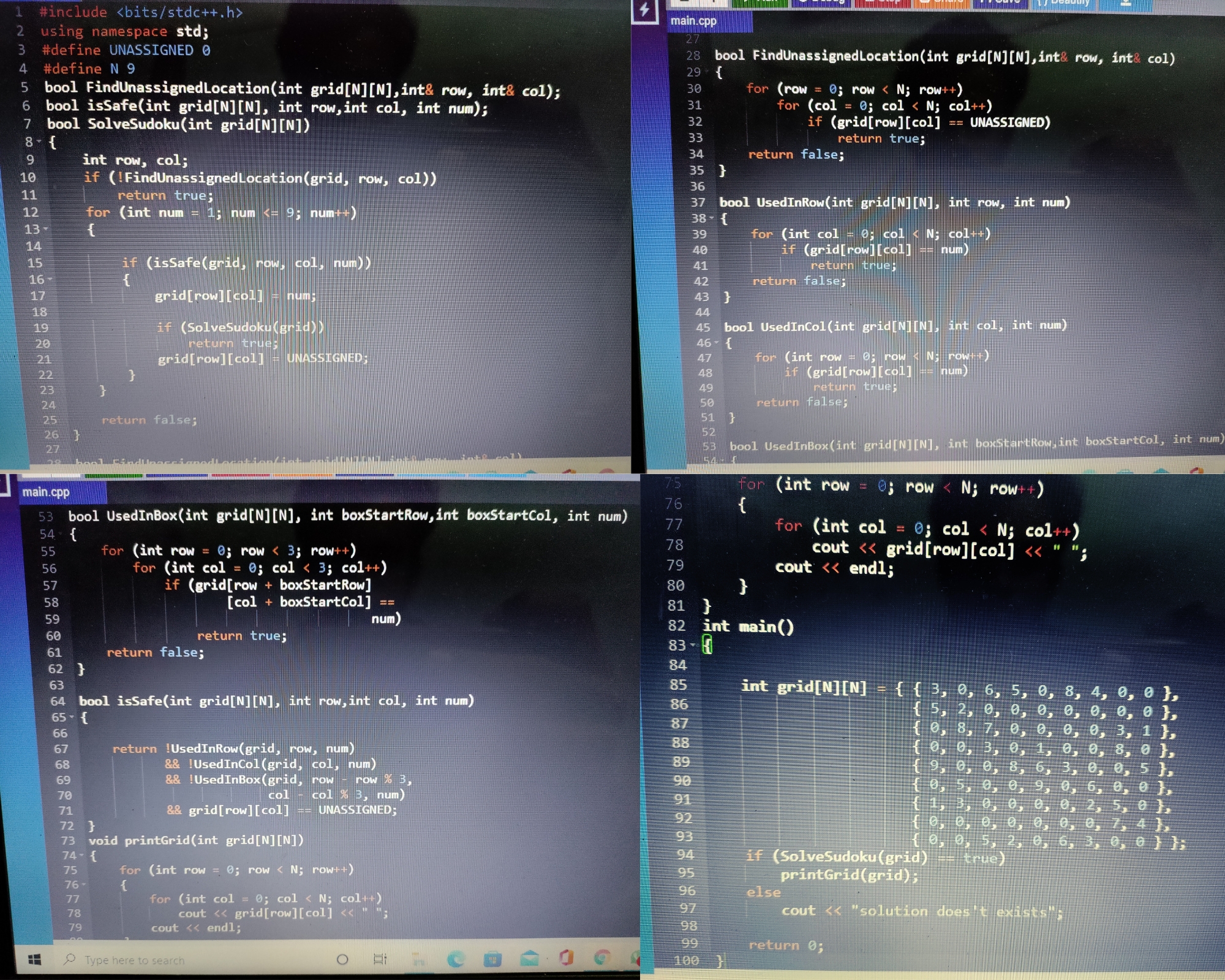
Task: Click the isSafe definition on line 64
Action: [x=276, y=701]
